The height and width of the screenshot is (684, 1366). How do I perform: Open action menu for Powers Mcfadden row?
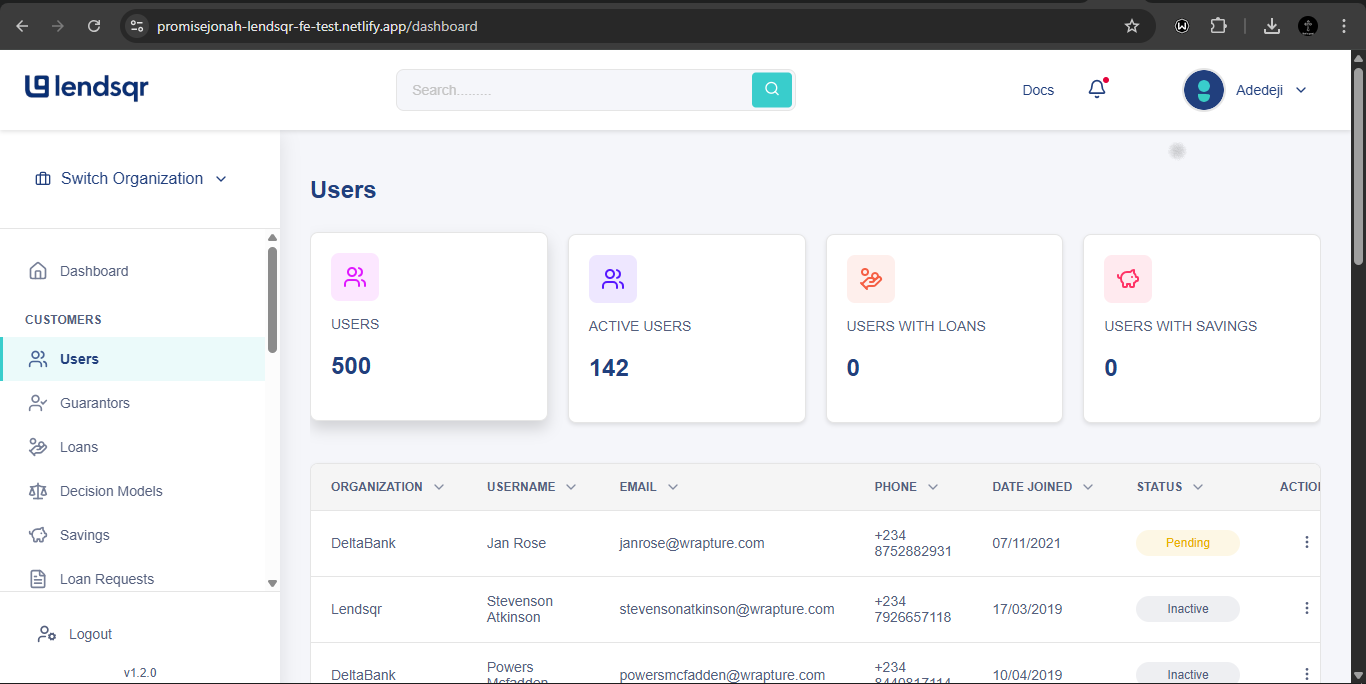tap(1306, 674)
